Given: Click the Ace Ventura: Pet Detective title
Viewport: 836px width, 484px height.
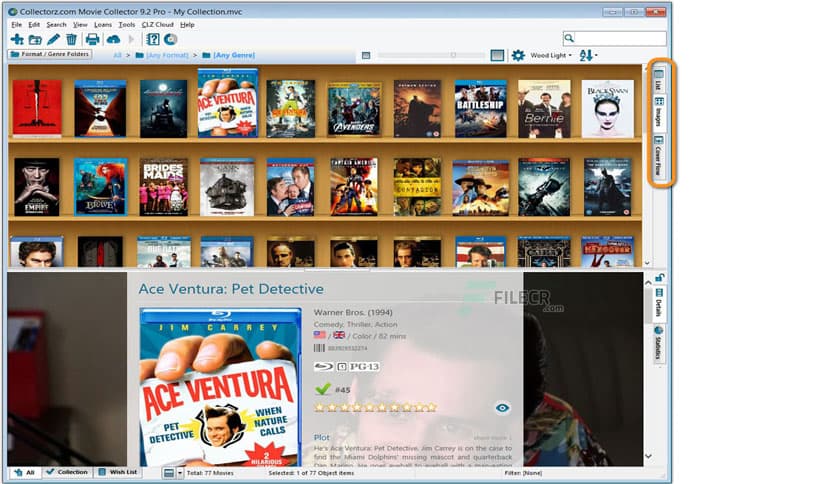Looking at the screenshot, I should (x=231, y=288).
